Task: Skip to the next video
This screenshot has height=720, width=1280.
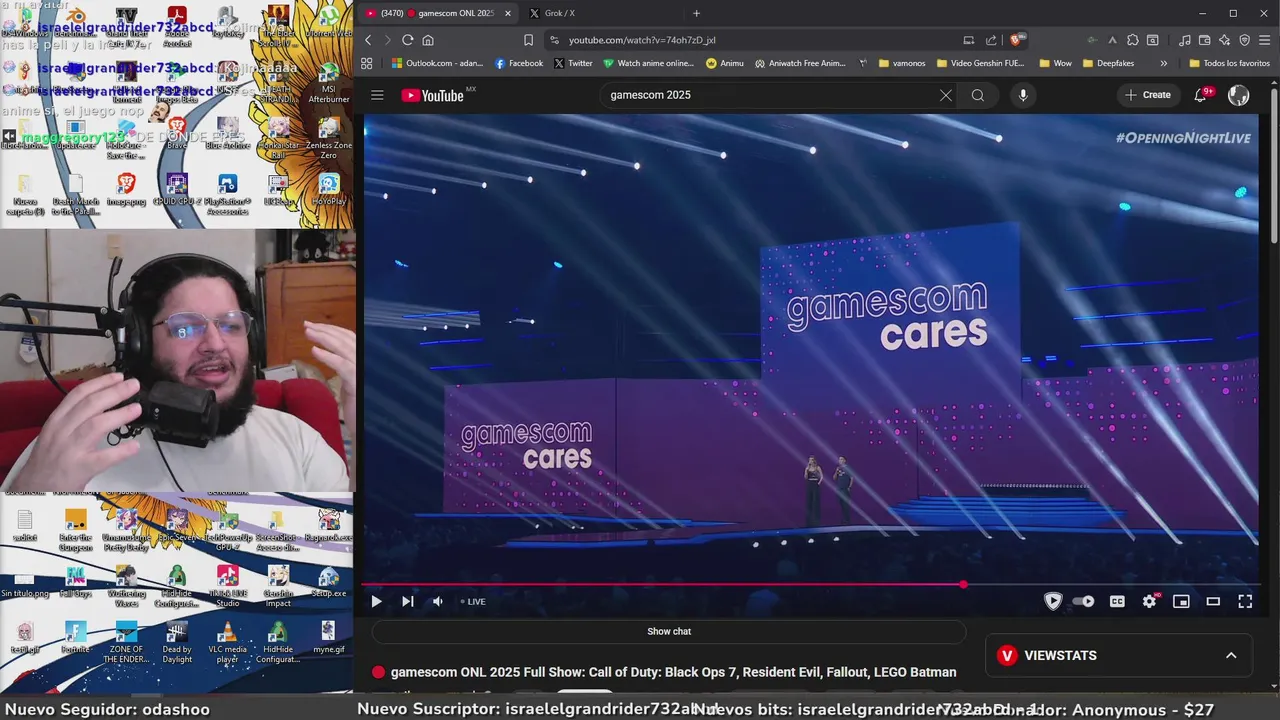Action: point(407,601)
